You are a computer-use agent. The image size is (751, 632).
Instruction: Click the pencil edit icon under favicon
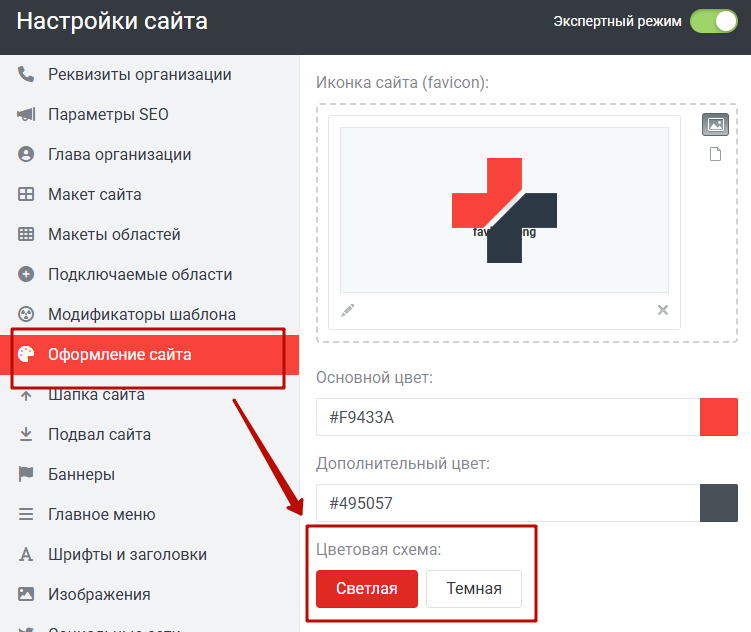click(348, 310)
